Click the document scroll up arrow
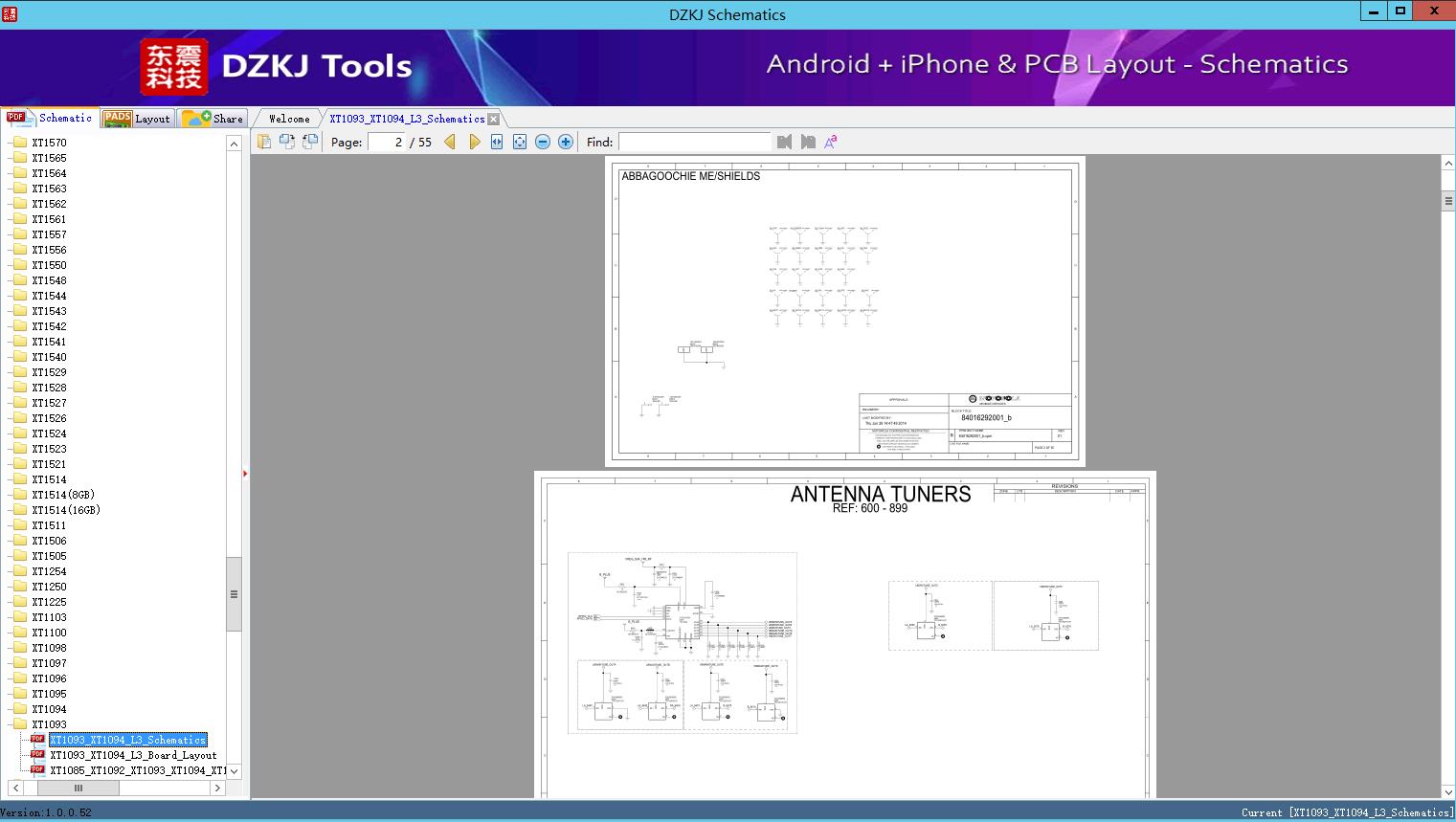 pos(1448,164)
